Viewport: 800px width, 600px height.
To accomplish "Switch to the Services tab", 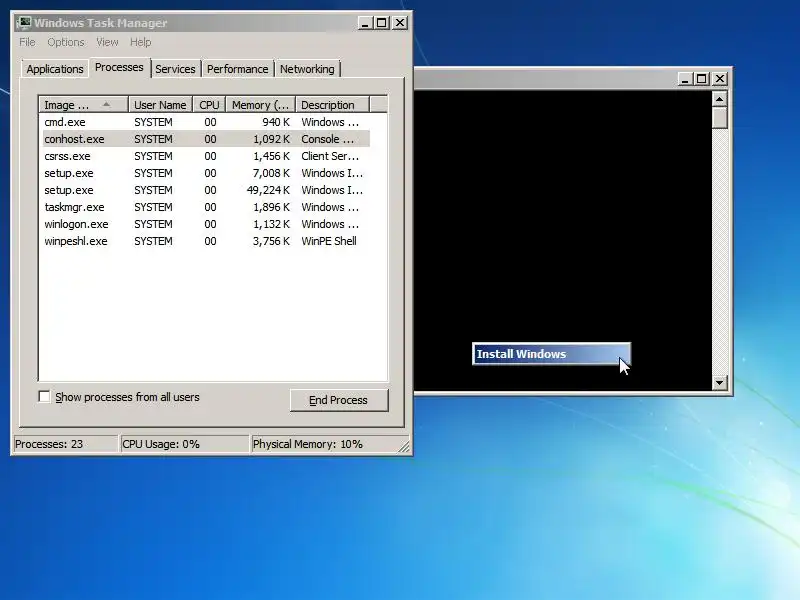I will point(175,69).
